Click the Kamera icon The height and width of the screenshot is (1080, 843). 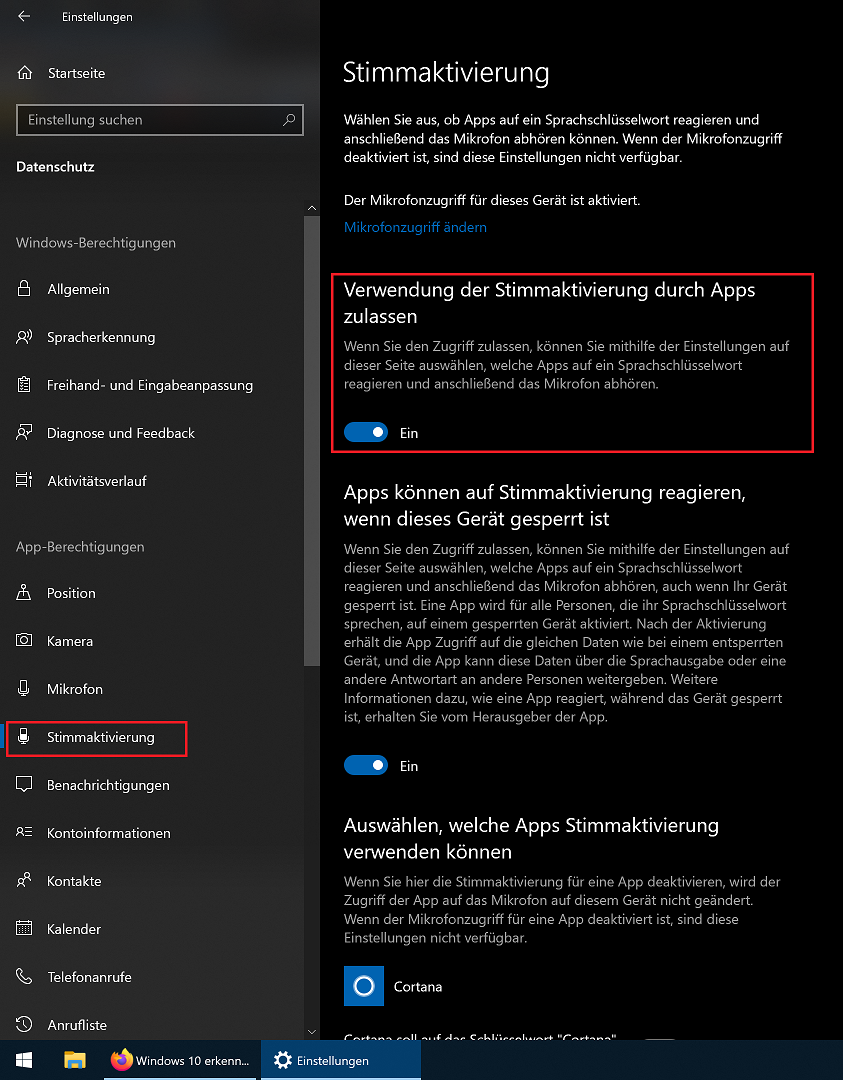(24, 641)
